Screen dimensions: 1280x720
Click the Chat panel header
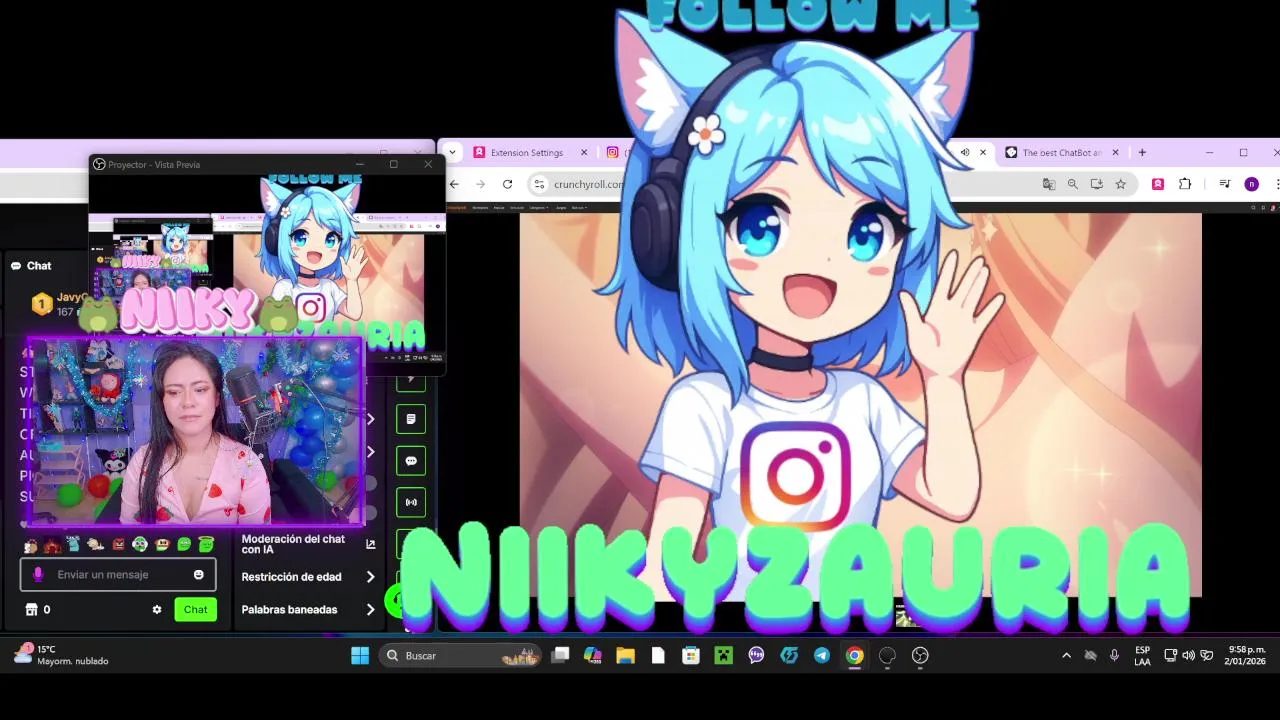(x=31, y=265)
